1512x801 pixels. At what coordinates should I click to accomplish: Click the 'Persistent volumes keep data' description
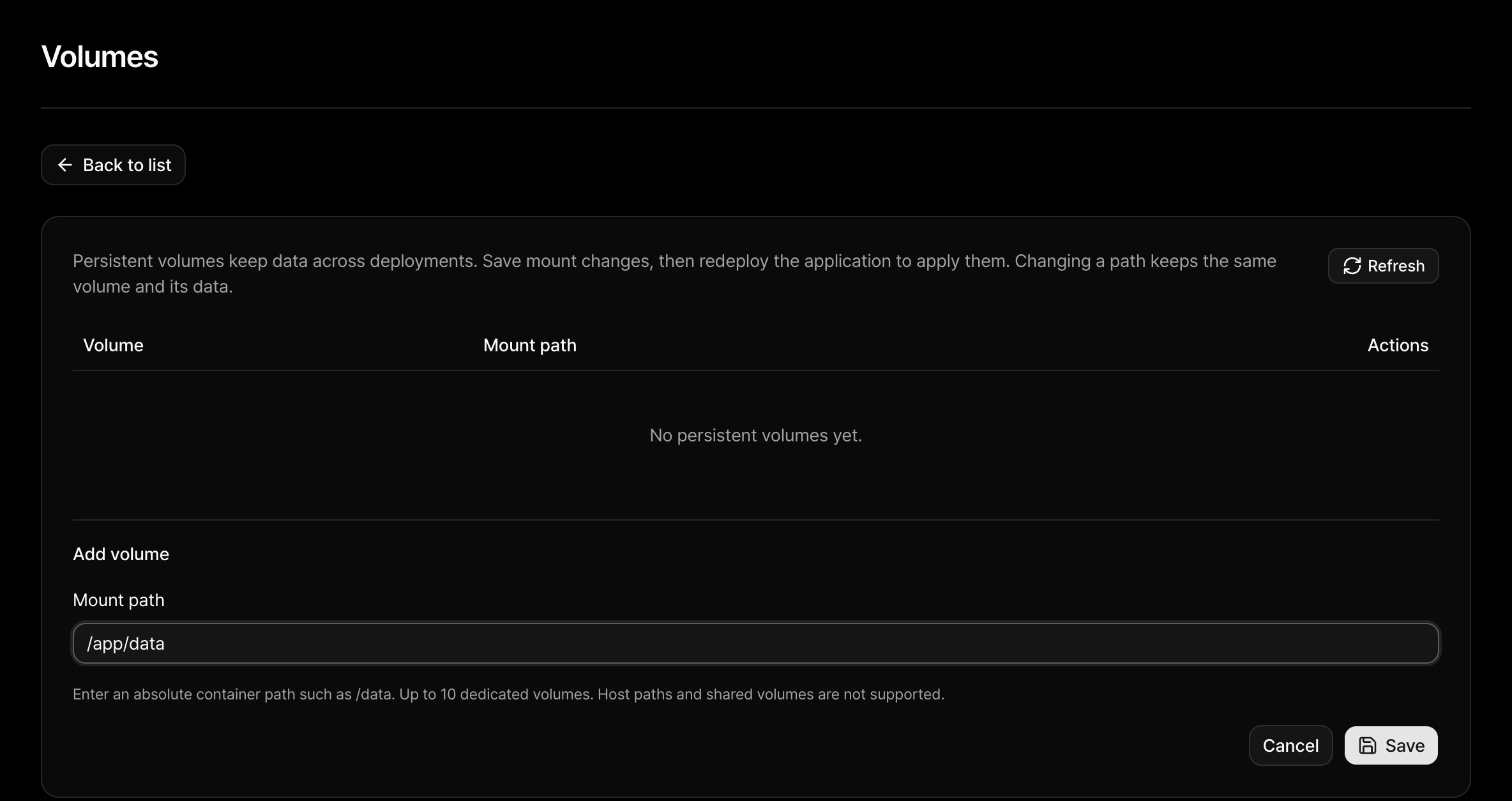(674, 274)
